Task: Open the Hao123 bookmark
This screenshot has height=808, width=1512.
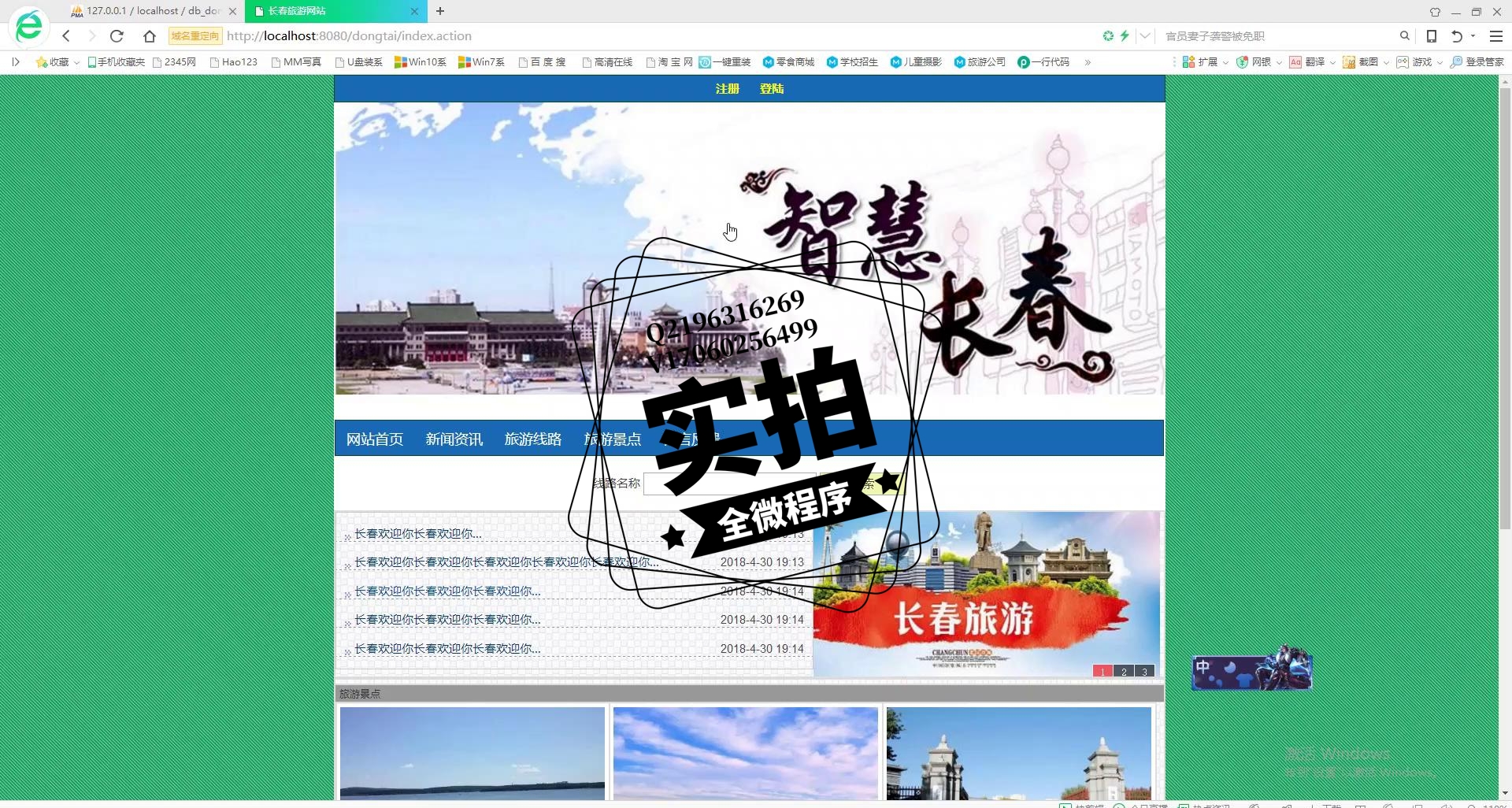Action: (234, 62)
